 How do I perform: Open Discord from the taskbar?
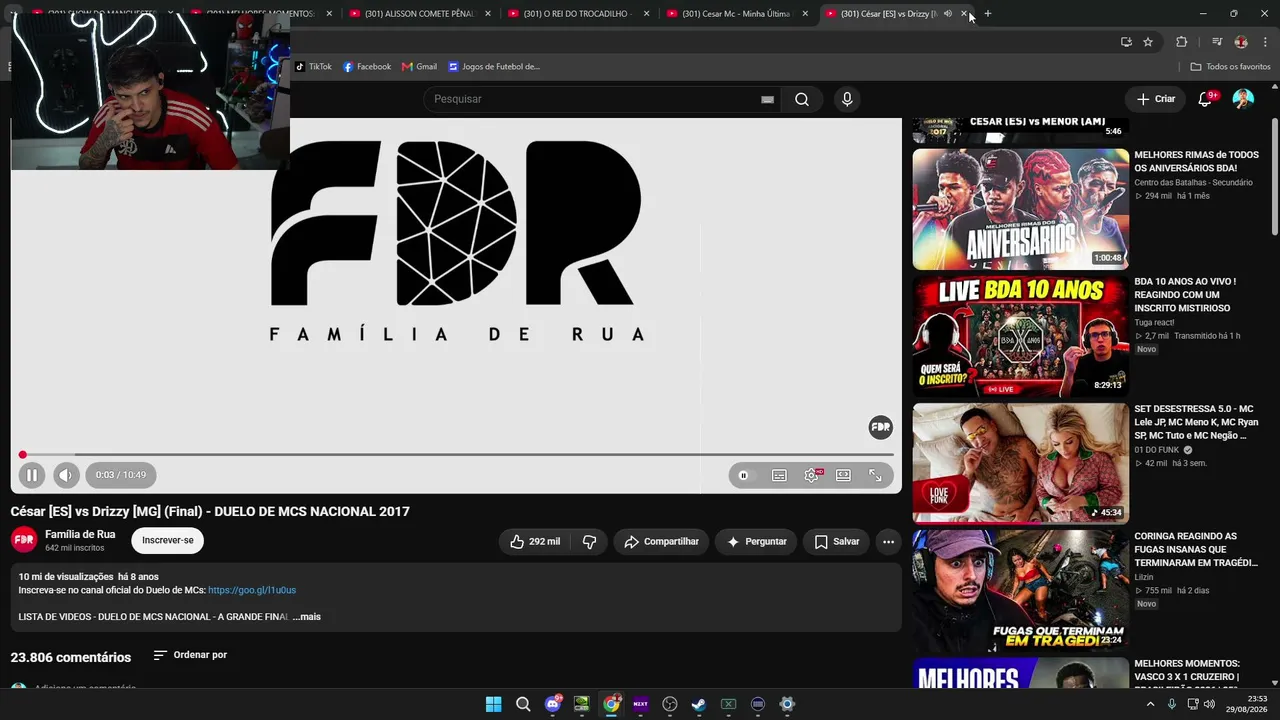[x=553, y=704]
